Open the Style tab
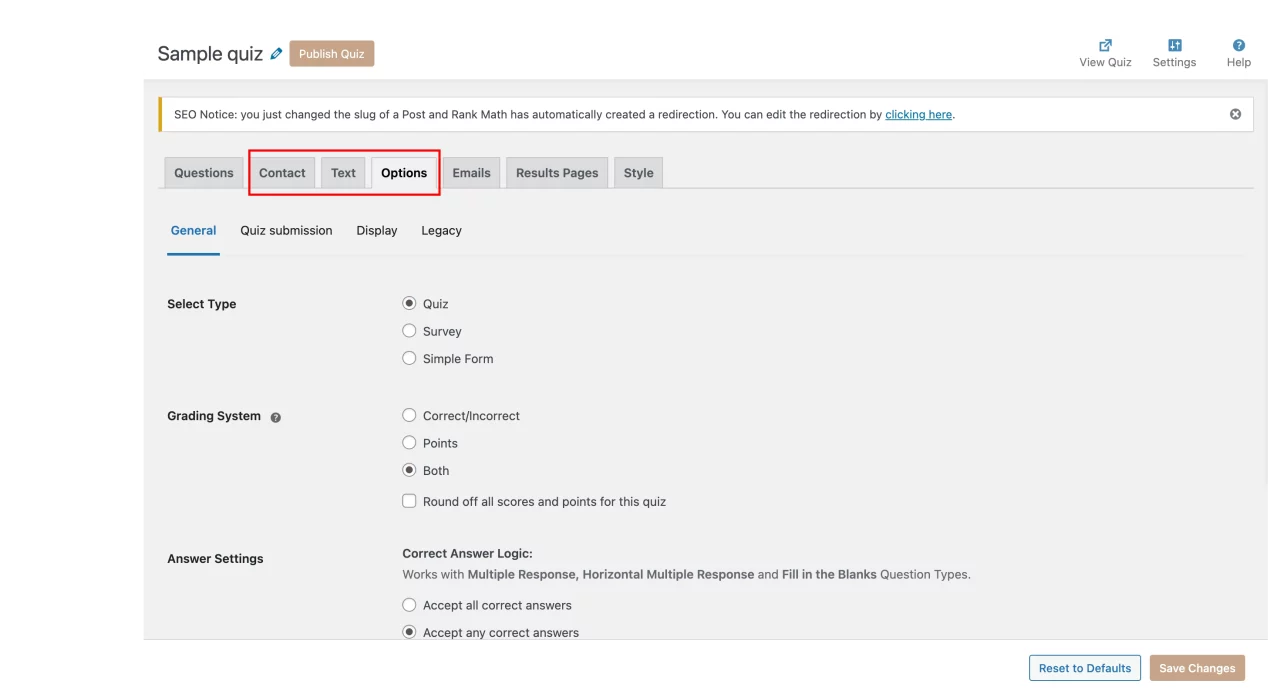The height and width of the screenshot is (694, 1280). pyautogui.click(x=638, y=173)
